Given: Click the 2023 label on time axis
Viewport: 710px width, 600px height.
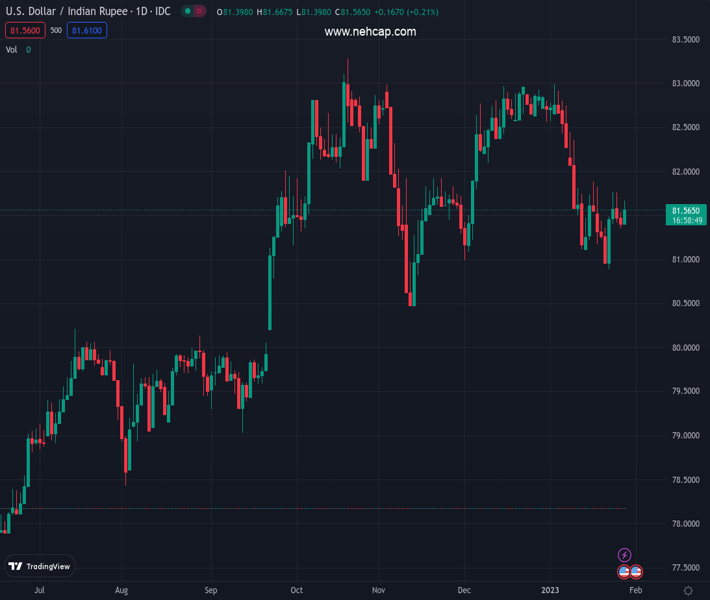Looking at the screenshot, I should point(553,591).
